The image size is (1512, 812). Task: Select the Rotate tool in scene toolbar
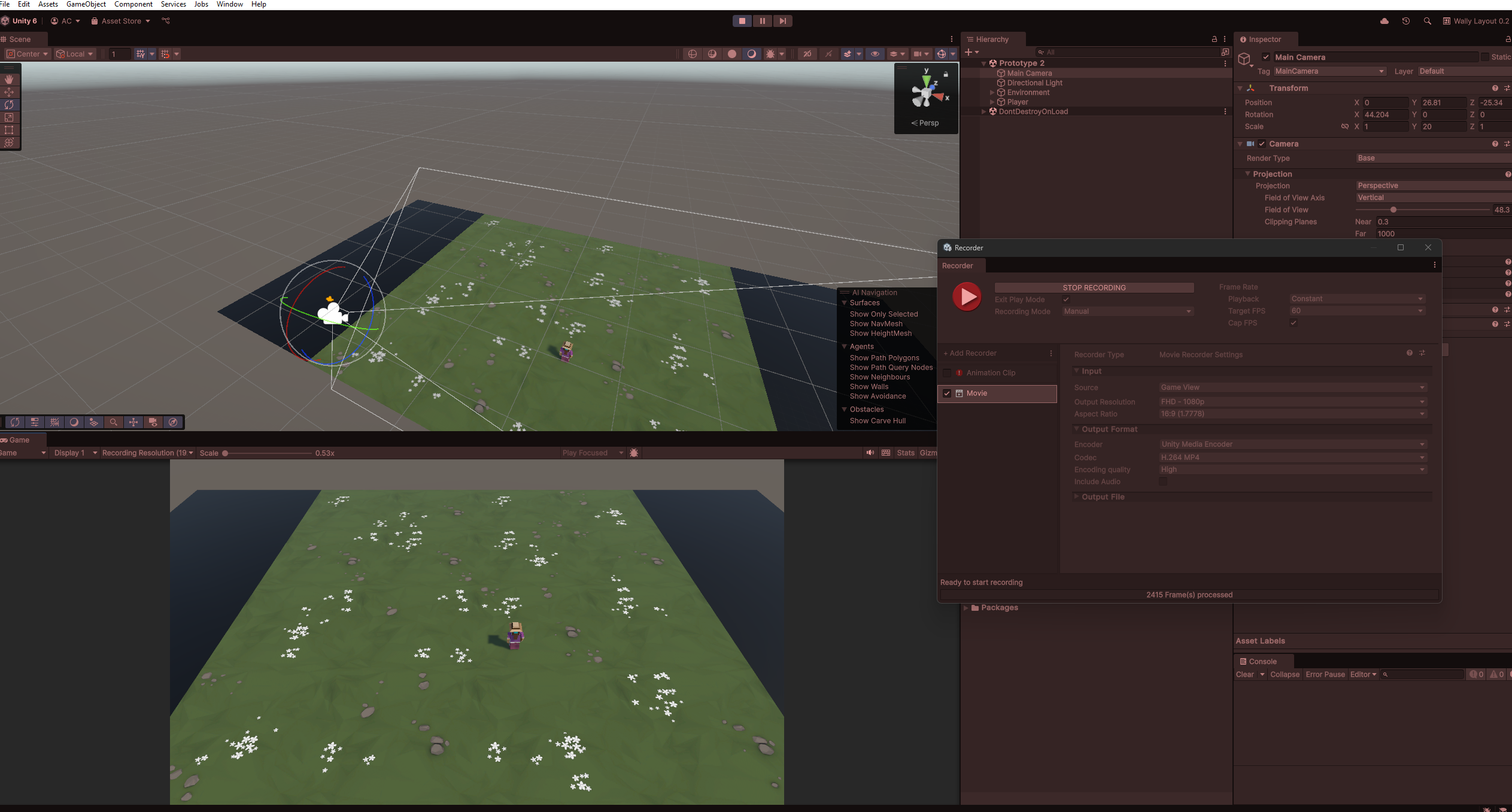point(9,105)
